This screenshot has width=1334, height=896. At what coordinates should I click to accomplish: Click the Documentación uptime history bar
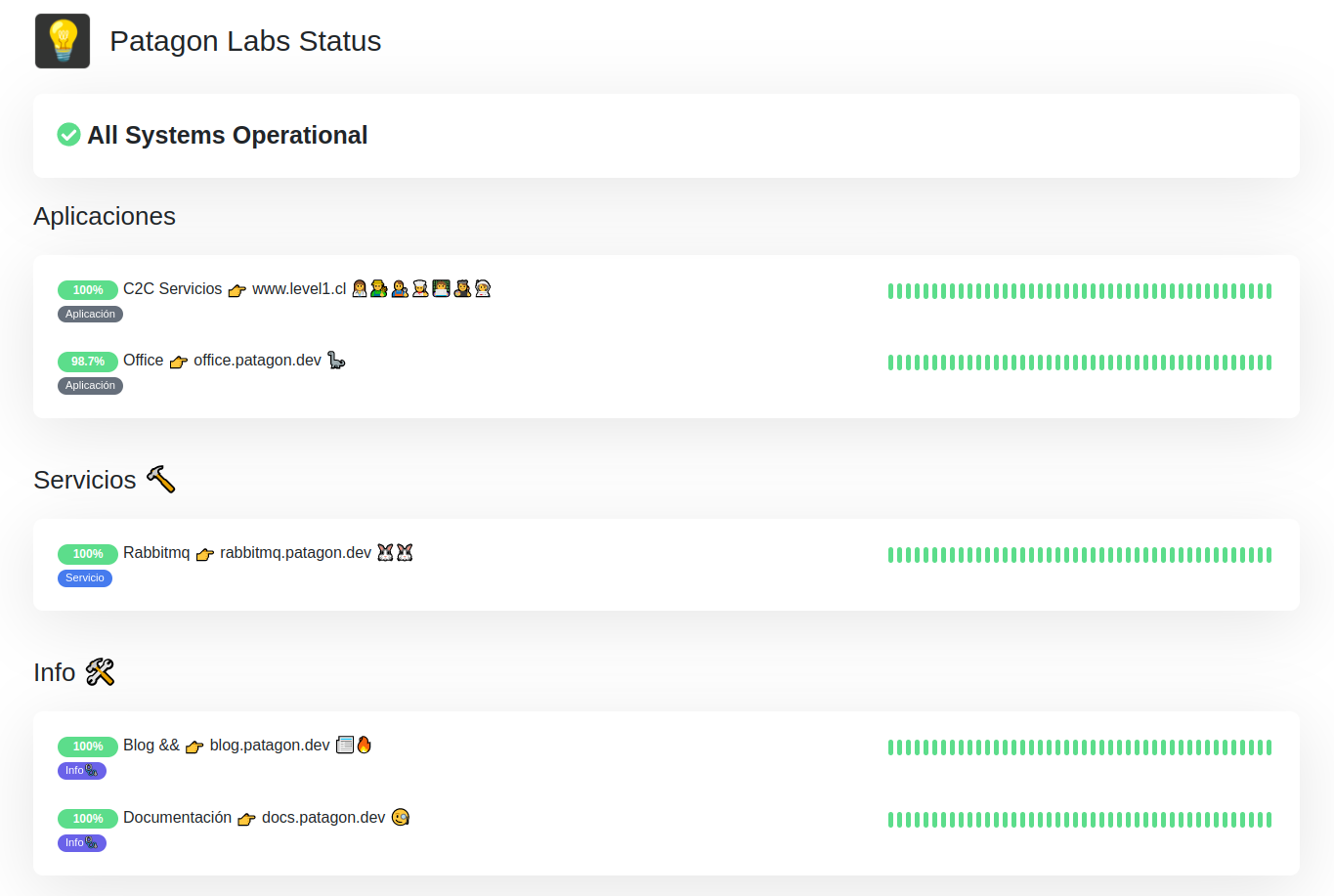pos(1079,820)
